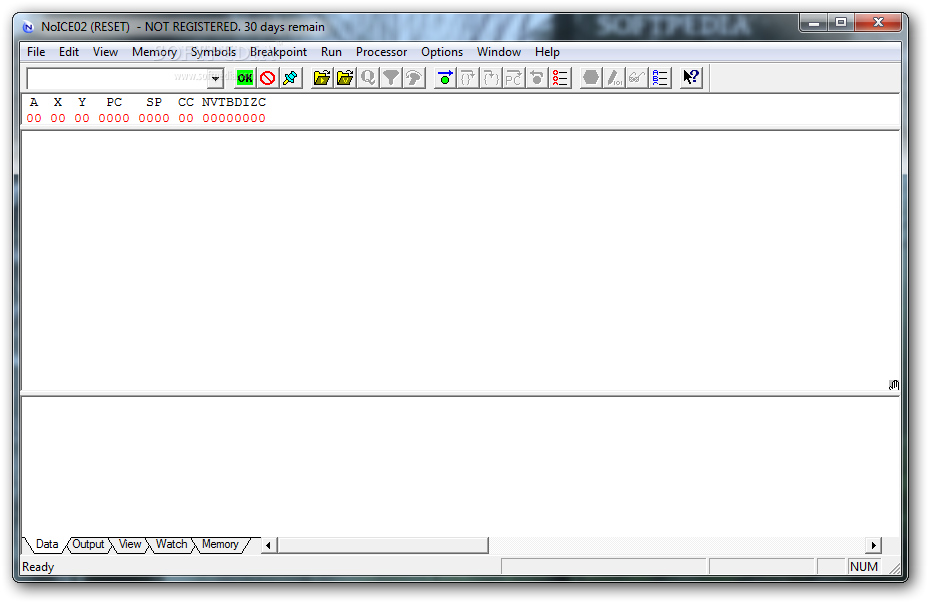Click the gray ear listen icon

click(414, 78)
